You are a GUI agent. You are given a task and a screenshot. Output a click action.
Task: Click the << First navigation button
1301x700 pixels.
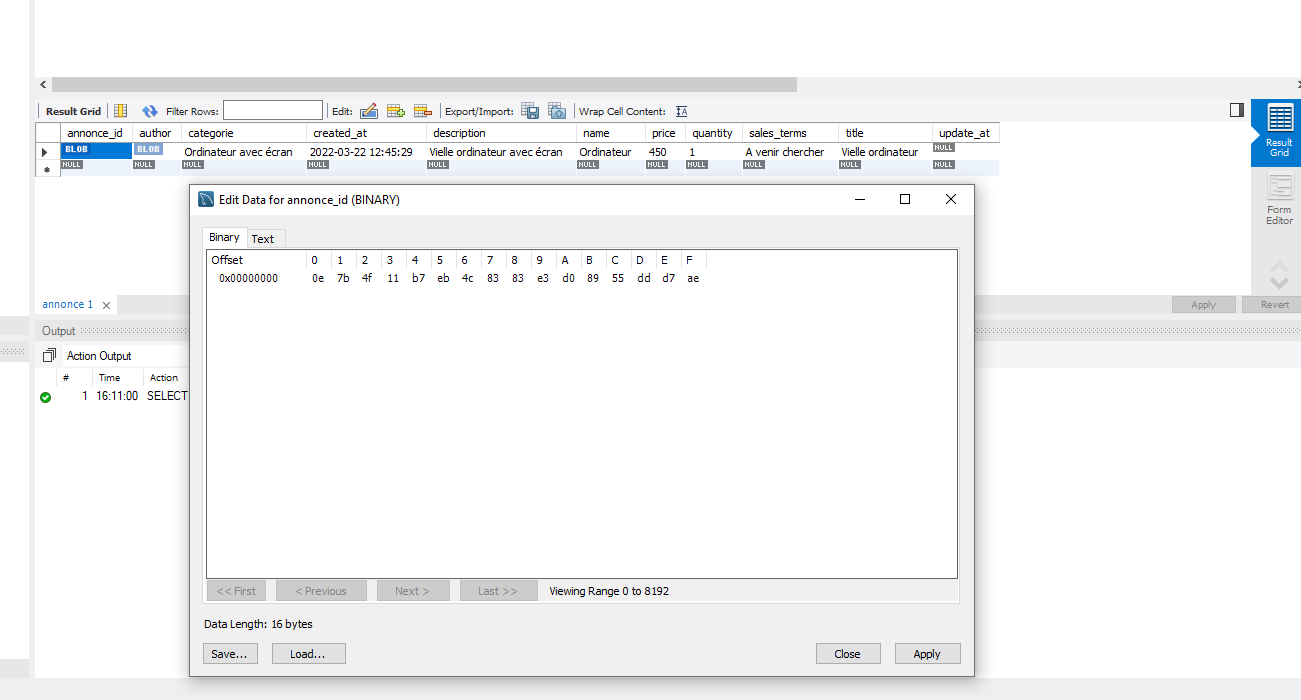[x=237, y=591]
